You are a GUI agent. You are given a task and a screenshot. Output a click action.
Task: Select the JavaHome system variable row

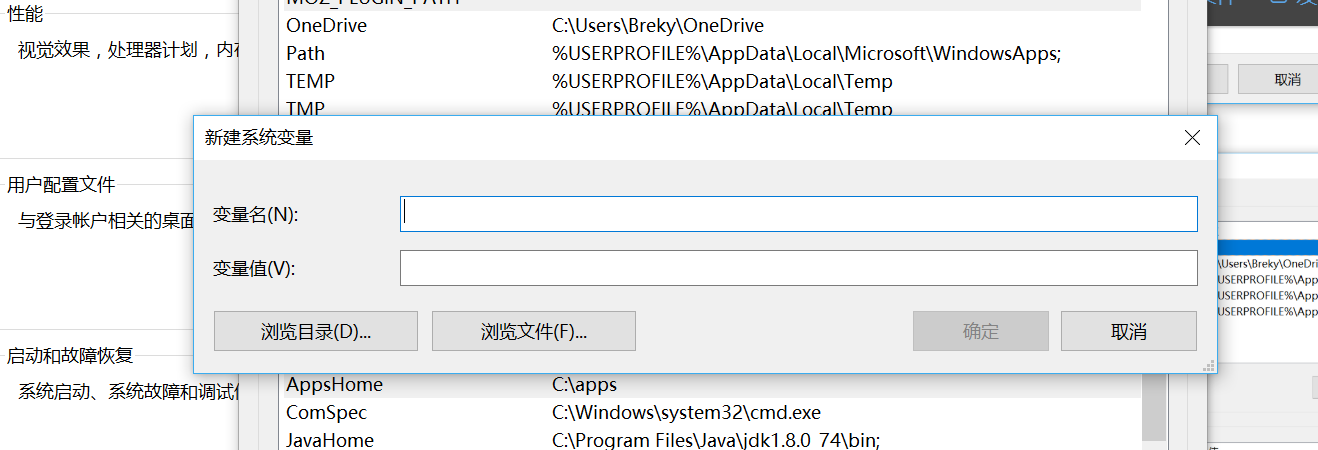click(711, 439)
